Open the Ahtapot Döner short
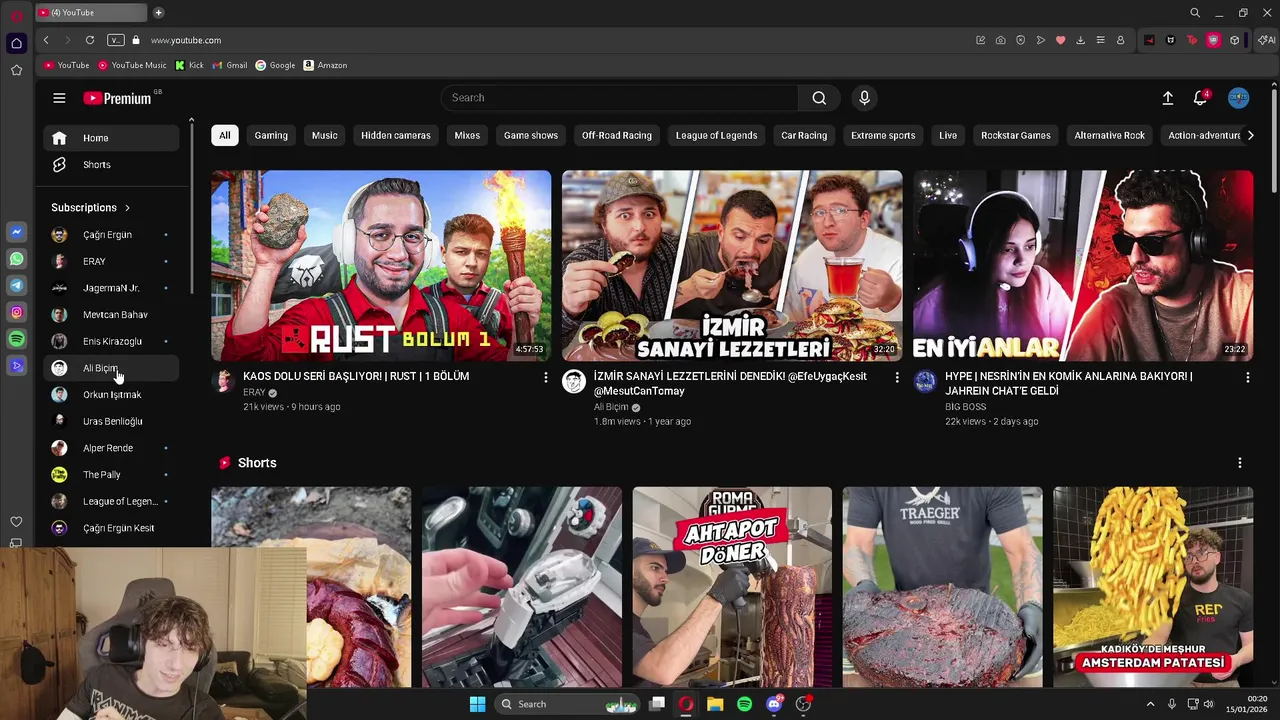 (x=732, y=587)
